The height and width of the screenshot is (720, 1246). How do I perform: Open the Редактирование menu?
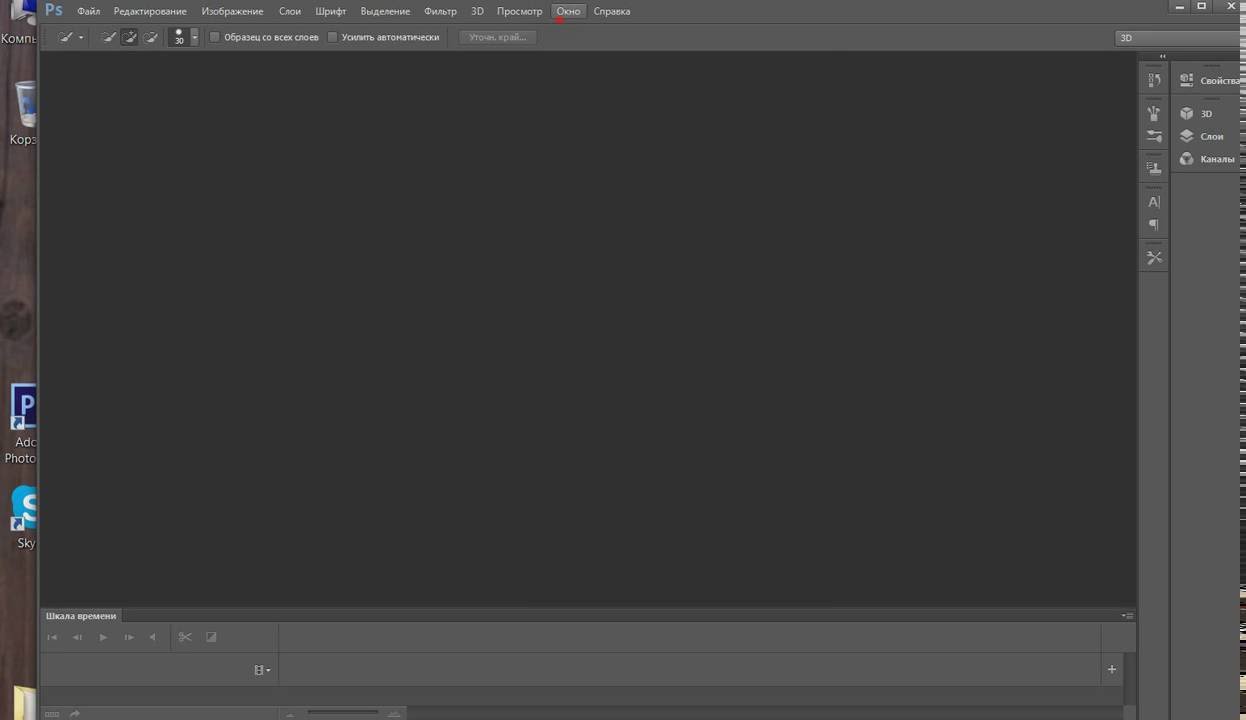tap(150, 11)
